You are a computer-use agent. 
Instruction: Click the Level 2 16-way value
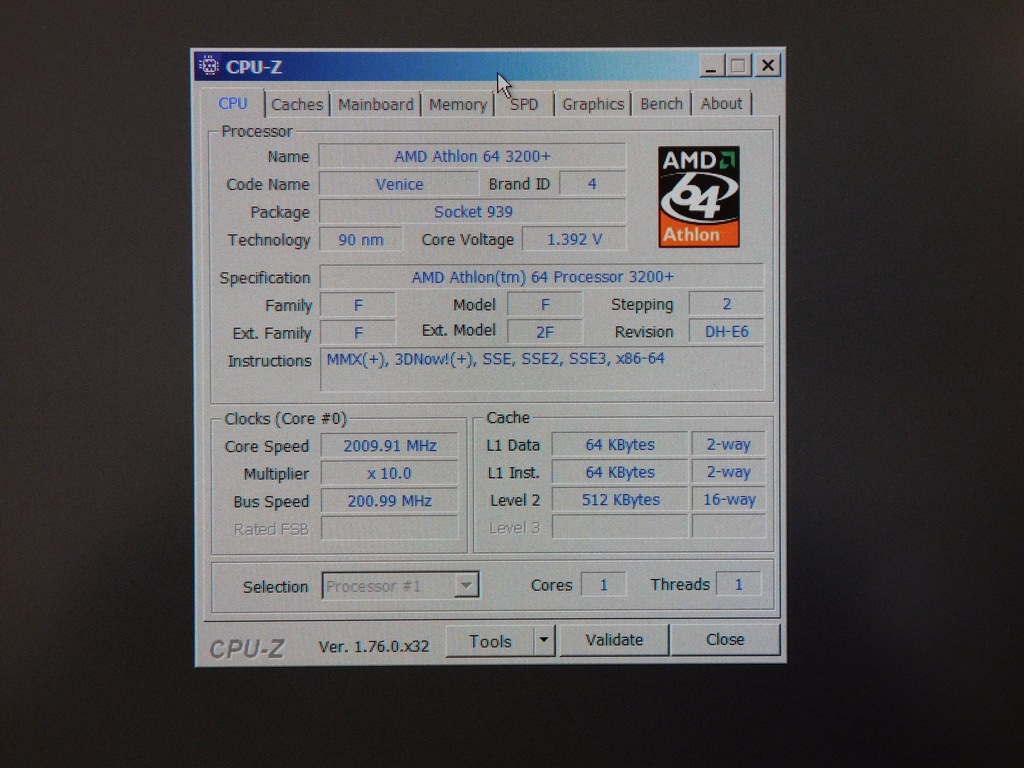point(729,500)
